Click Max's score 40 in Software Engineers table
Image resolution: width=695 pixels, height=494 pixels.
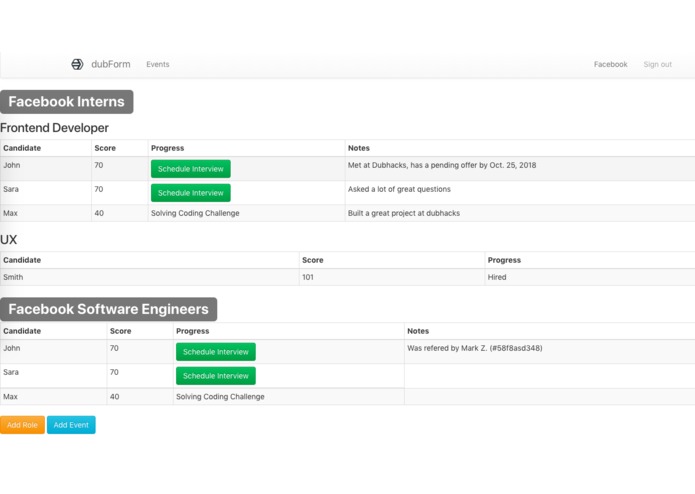[x=114, y=397]
